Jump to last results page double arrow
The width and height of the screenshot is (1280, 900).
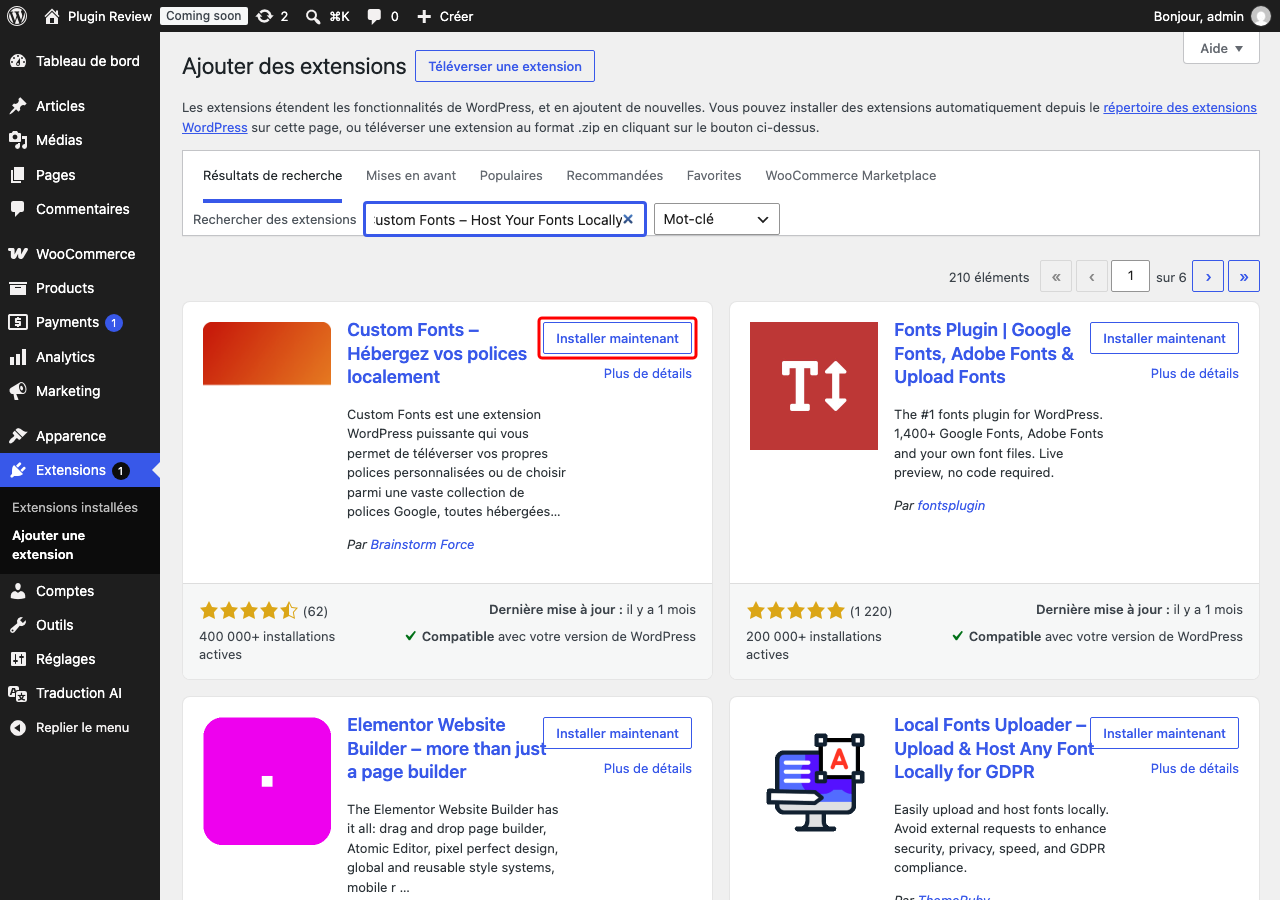(1243, 277)
